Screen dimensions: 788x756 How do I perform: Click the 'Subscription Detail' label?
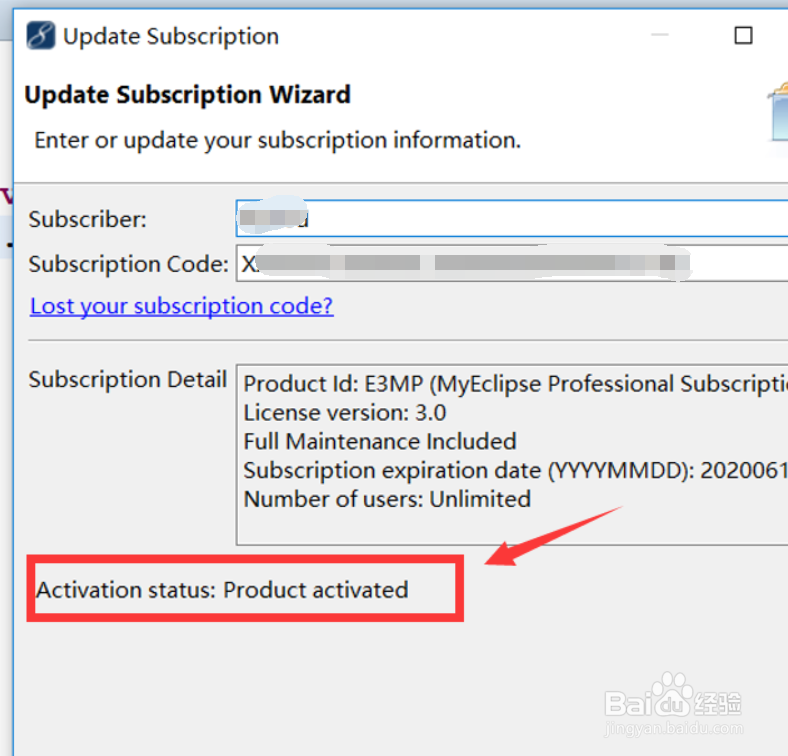point(128,380)
